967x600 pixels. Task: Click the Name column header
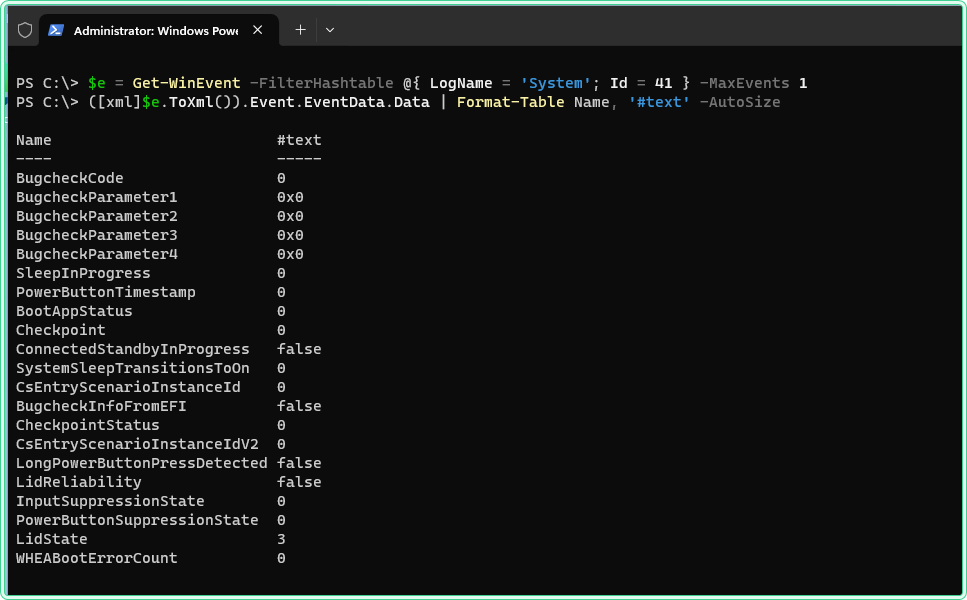[34, 140]
